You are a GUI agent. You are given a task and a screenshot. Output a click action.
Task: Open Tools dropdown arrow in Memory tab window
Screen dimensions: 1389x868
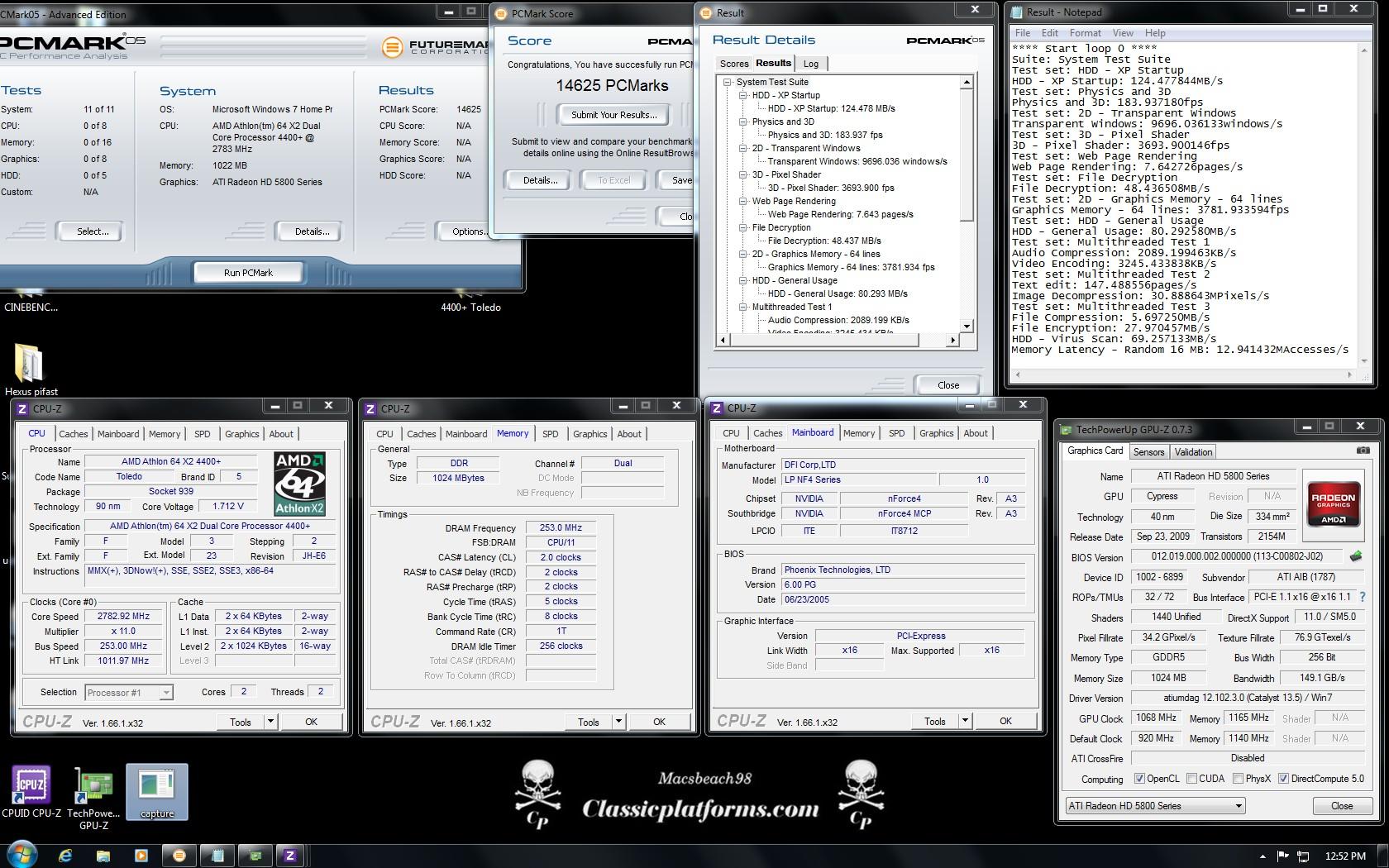pyautogui.click(x=618, y=722)
